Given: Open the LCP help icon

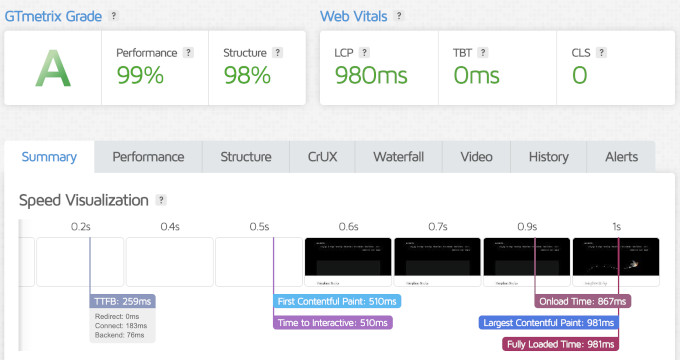Looking at the screenshot, I should [x=364, y=52].
